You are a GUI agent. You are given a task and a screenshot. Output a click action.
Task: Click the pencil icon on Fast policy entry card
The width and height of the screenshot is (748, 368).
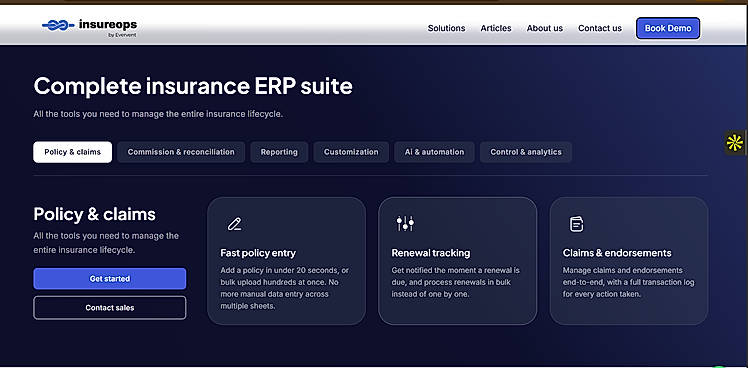click(234, 224)
